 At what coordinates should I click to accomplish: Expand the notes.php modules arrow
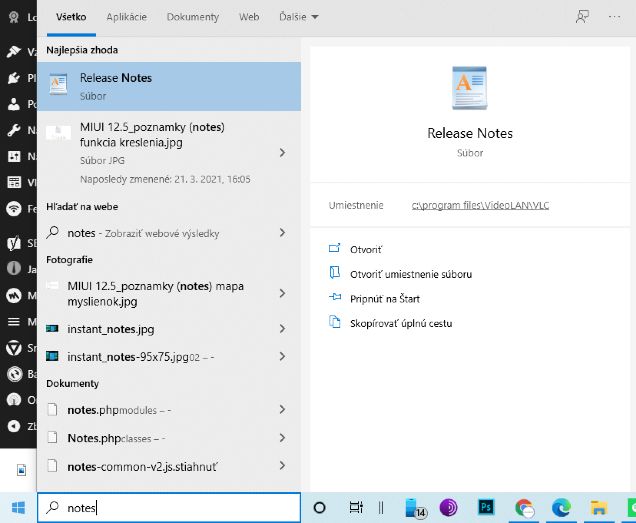click(282, 409)
